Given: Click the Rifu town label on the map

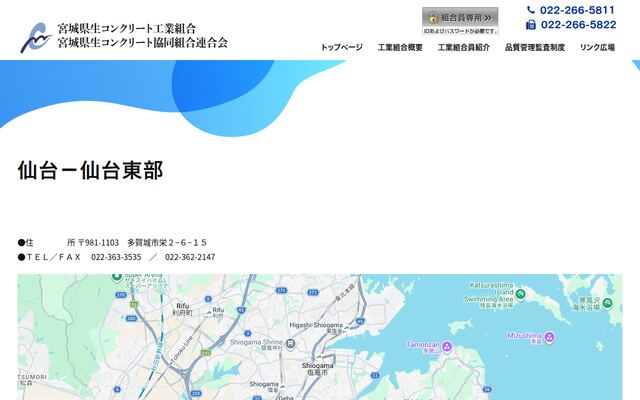Looking at the screenshot, I should click(x=182, y=309).
